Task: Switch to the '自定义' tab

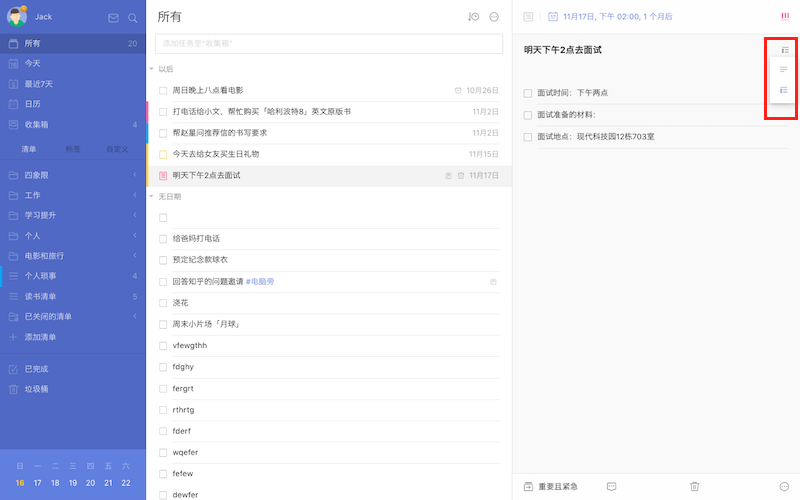Action: coord(117,149)
